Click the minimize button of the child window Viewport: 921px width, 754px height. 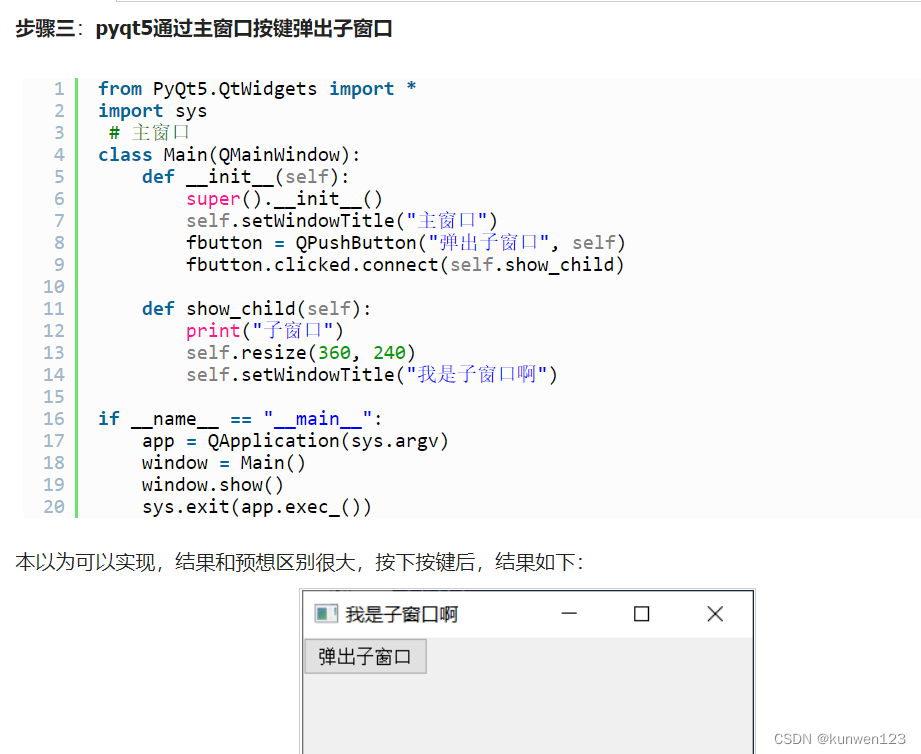(570, 614)
